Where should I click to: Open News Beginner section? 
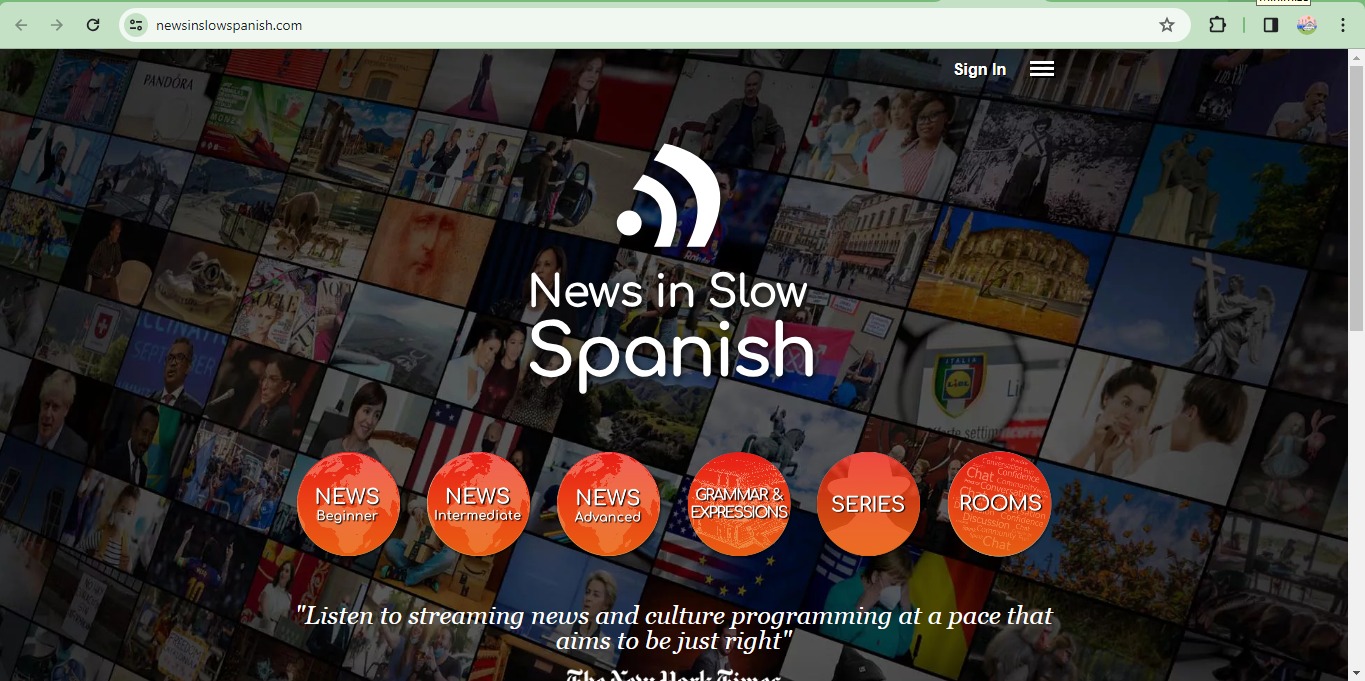348,504
